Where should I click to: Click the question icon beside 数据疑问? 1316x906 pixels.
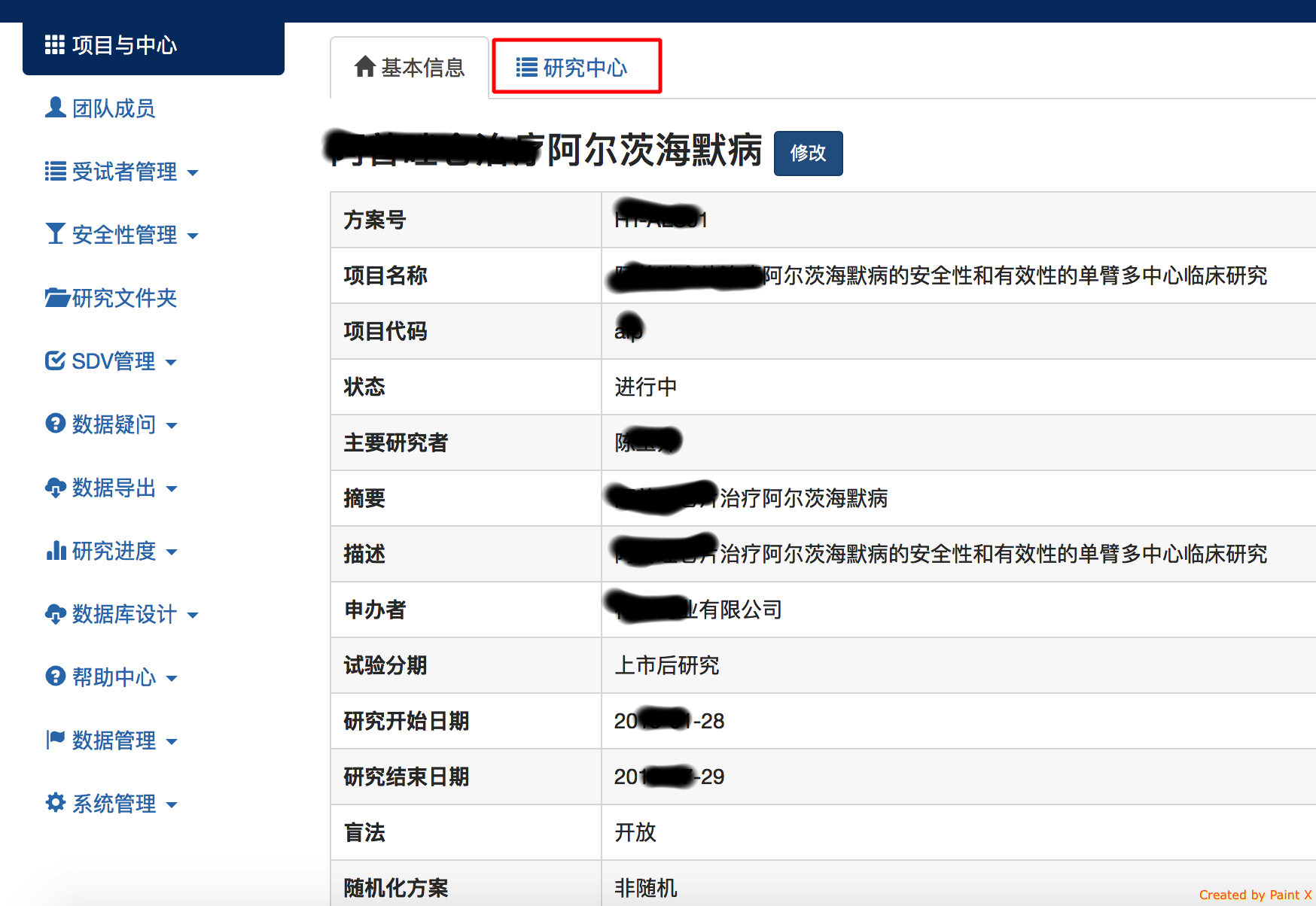click(55, 424)
